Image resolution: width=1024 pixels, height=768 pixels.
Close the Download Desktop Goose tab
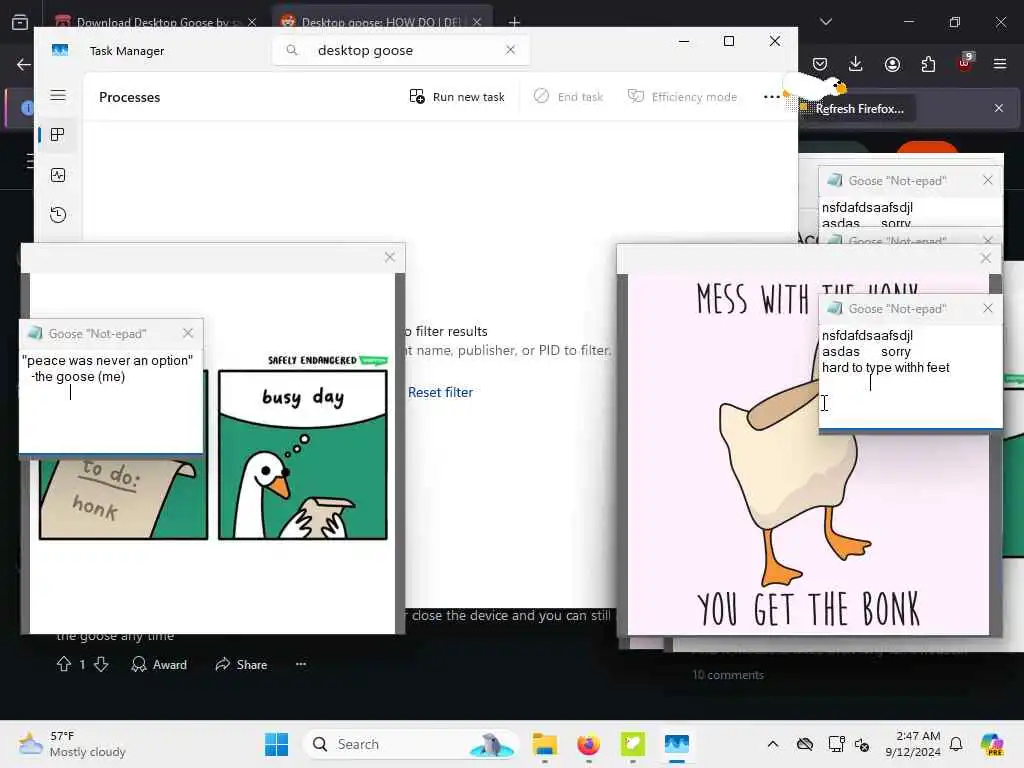252,22
